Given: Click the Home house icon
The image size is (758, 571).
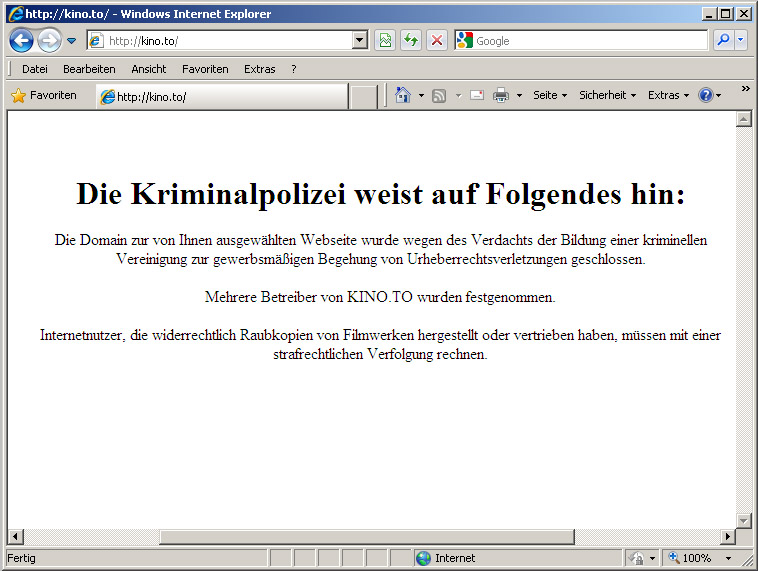Looking at the screenshot, I should click(x=403, y=95).
